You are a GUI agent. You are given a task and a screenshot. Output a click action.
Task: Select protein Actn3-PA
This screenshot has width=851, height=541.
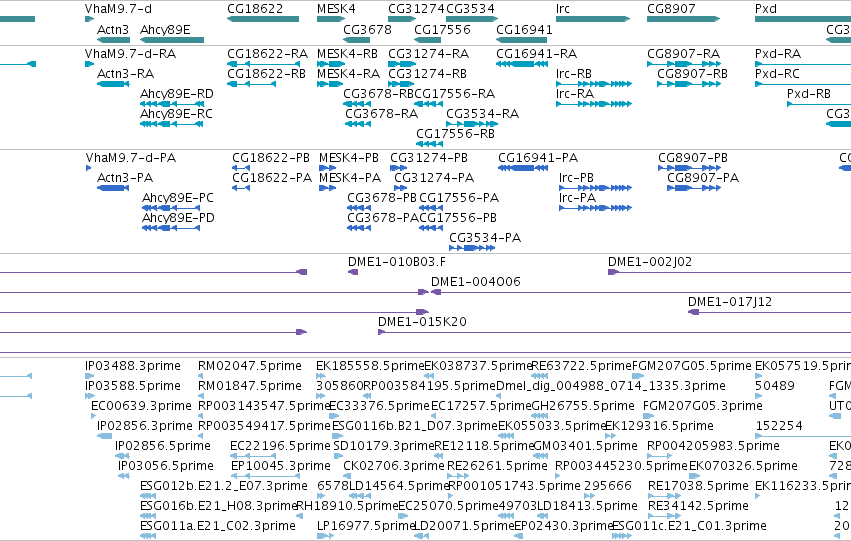coord(113,188)
